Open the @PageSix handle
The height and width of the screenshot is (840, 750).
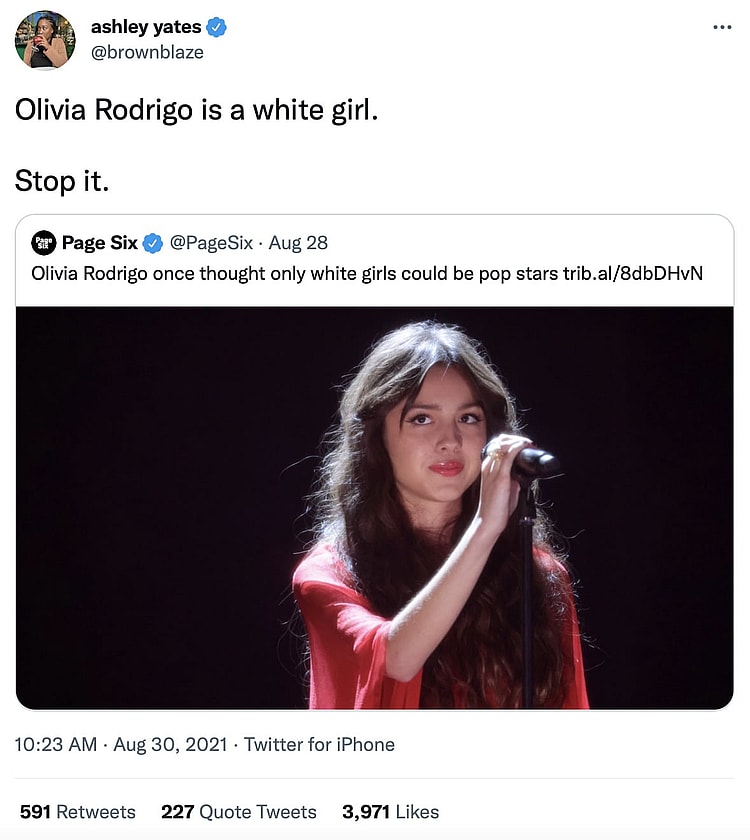(211, 243)
